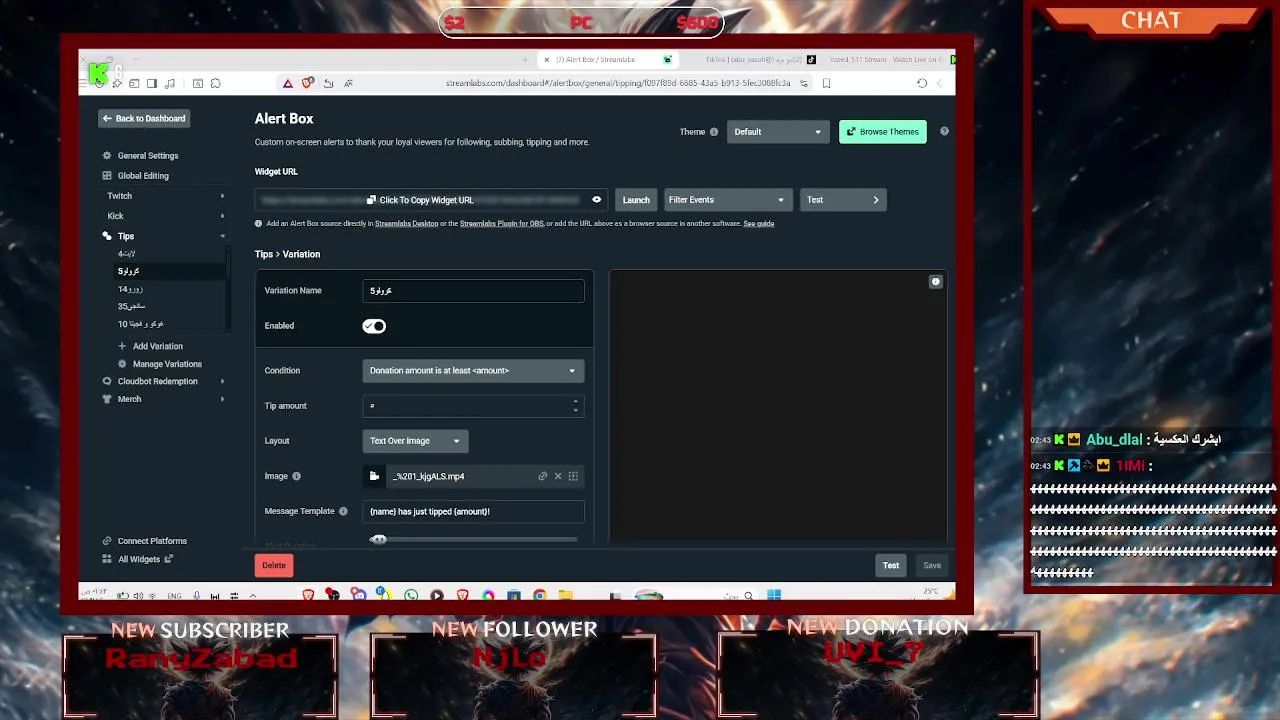The image size is (1280, 720).
Task: Open the See guide link
Action: pos(758,224)
